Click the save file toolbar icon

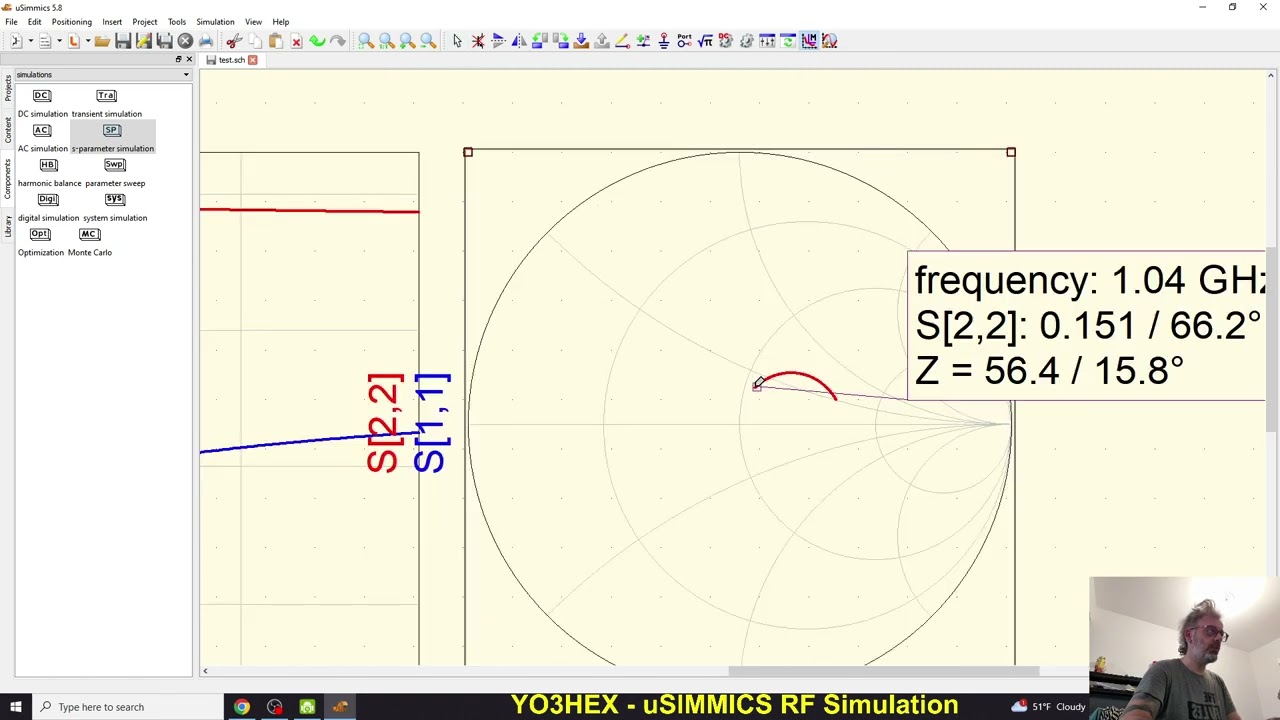point(123,41)
